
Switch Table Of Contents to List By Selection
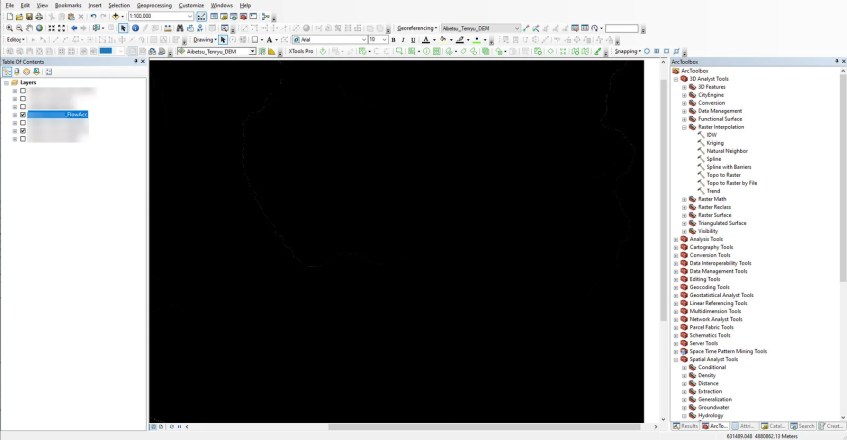(36, 72)
